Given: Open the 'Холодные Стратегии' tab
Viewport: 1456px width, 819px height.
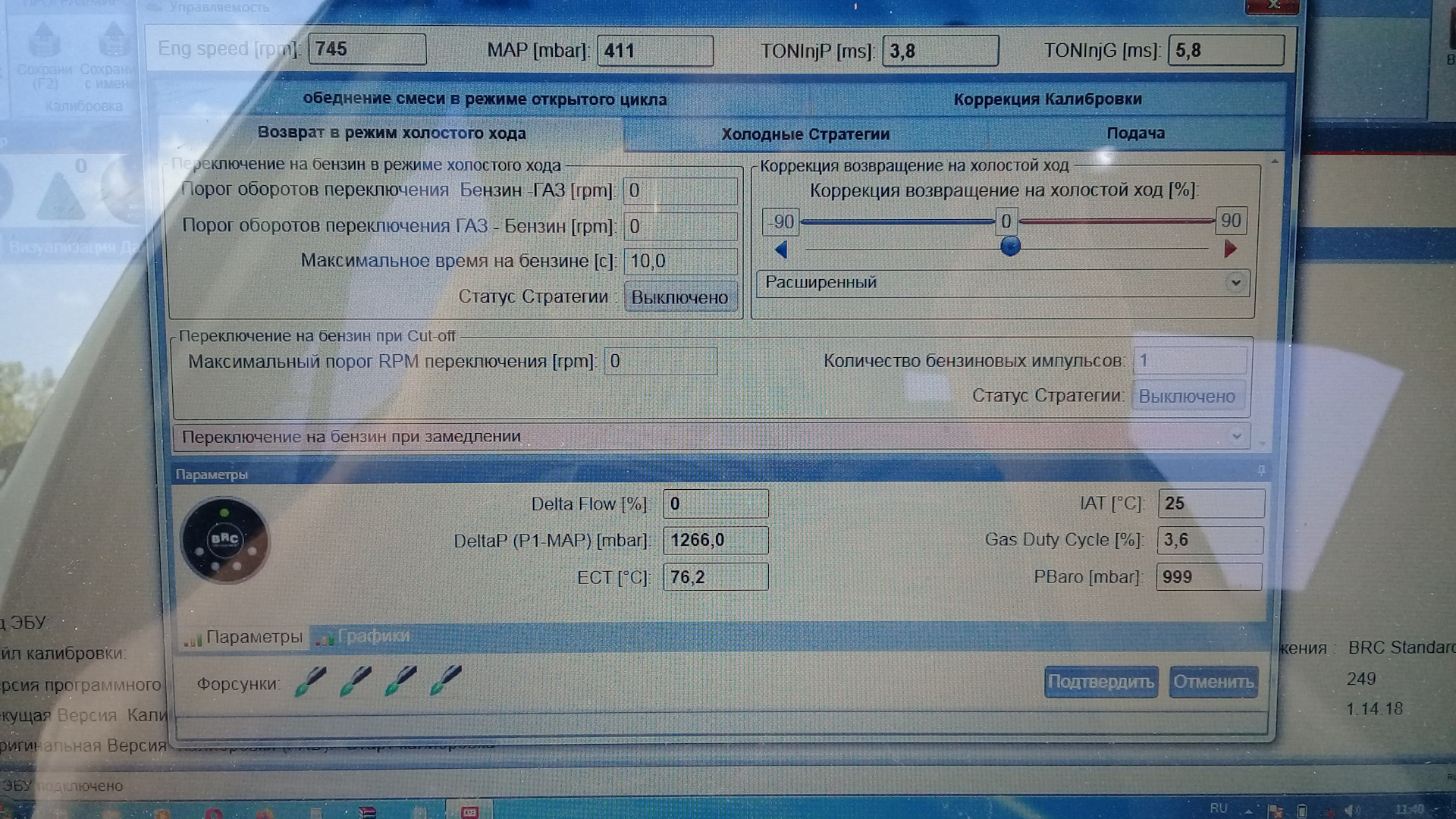Looking at the screenshot, I should coord(805,134).
